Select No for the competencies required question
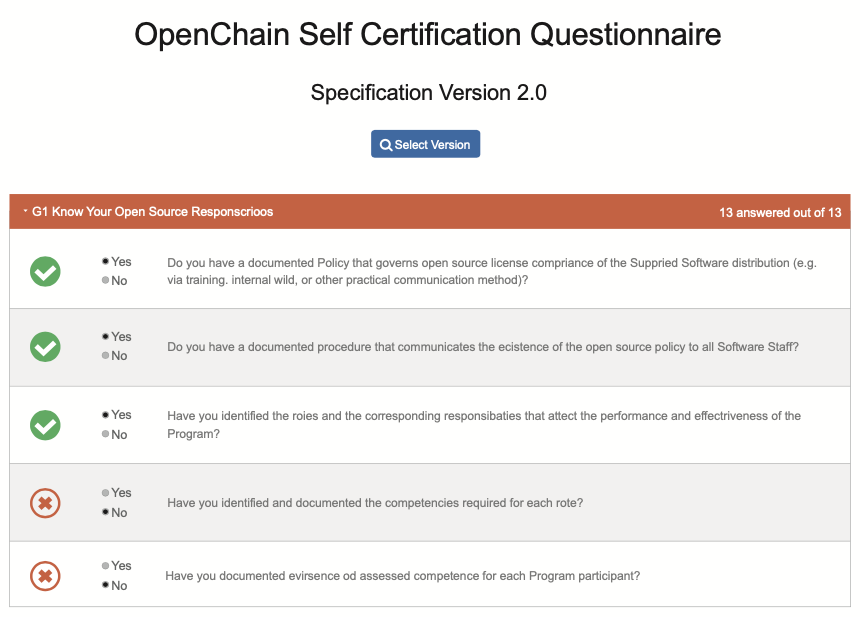 106,512
